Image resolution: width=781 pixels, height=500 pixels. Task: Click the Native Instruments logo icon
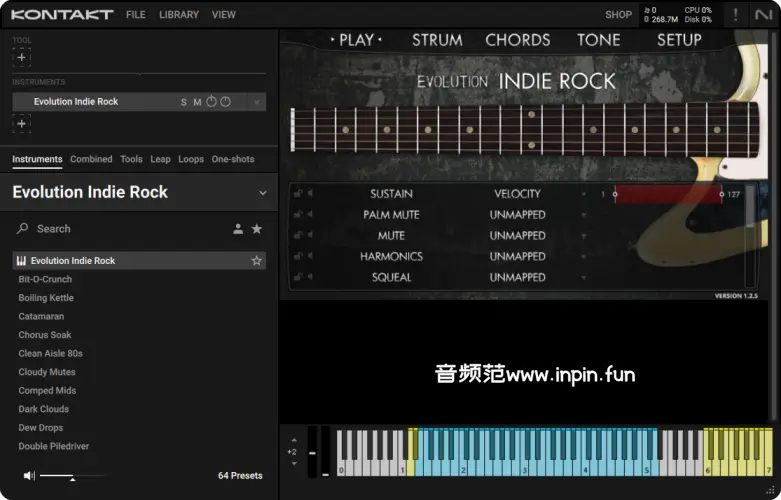pos(764,15)
